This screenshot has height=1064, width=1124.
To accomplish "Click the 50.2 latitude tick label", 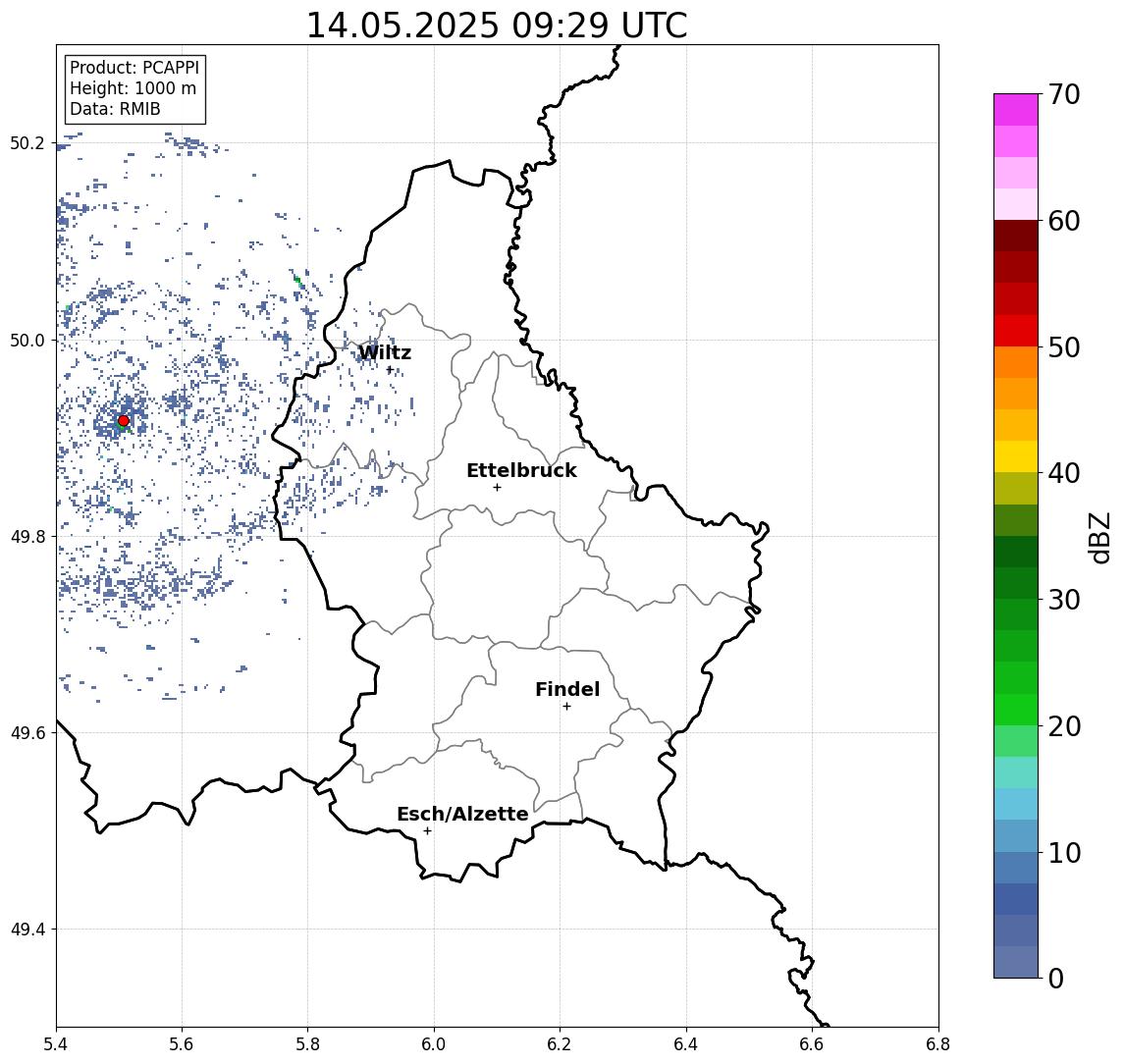I will tap(27, 143).
